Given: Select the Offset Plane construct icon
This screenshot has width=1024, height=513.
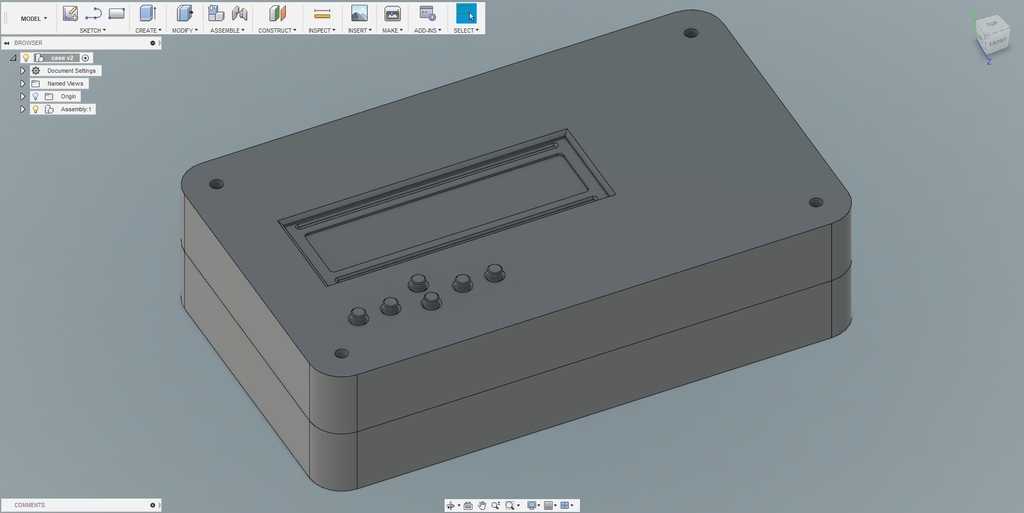Looking at the screenshot, I should click(277, 13).
